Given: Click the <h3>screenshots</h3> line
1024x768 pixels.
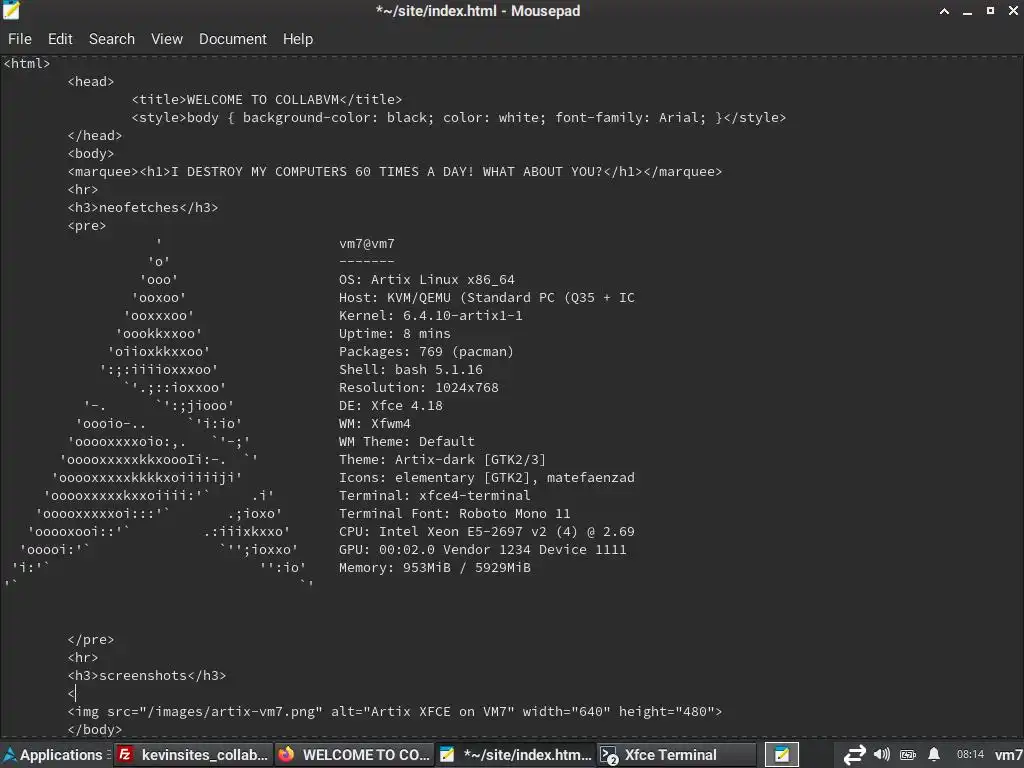Looking at the screenshot, I should tap(147, 675).
